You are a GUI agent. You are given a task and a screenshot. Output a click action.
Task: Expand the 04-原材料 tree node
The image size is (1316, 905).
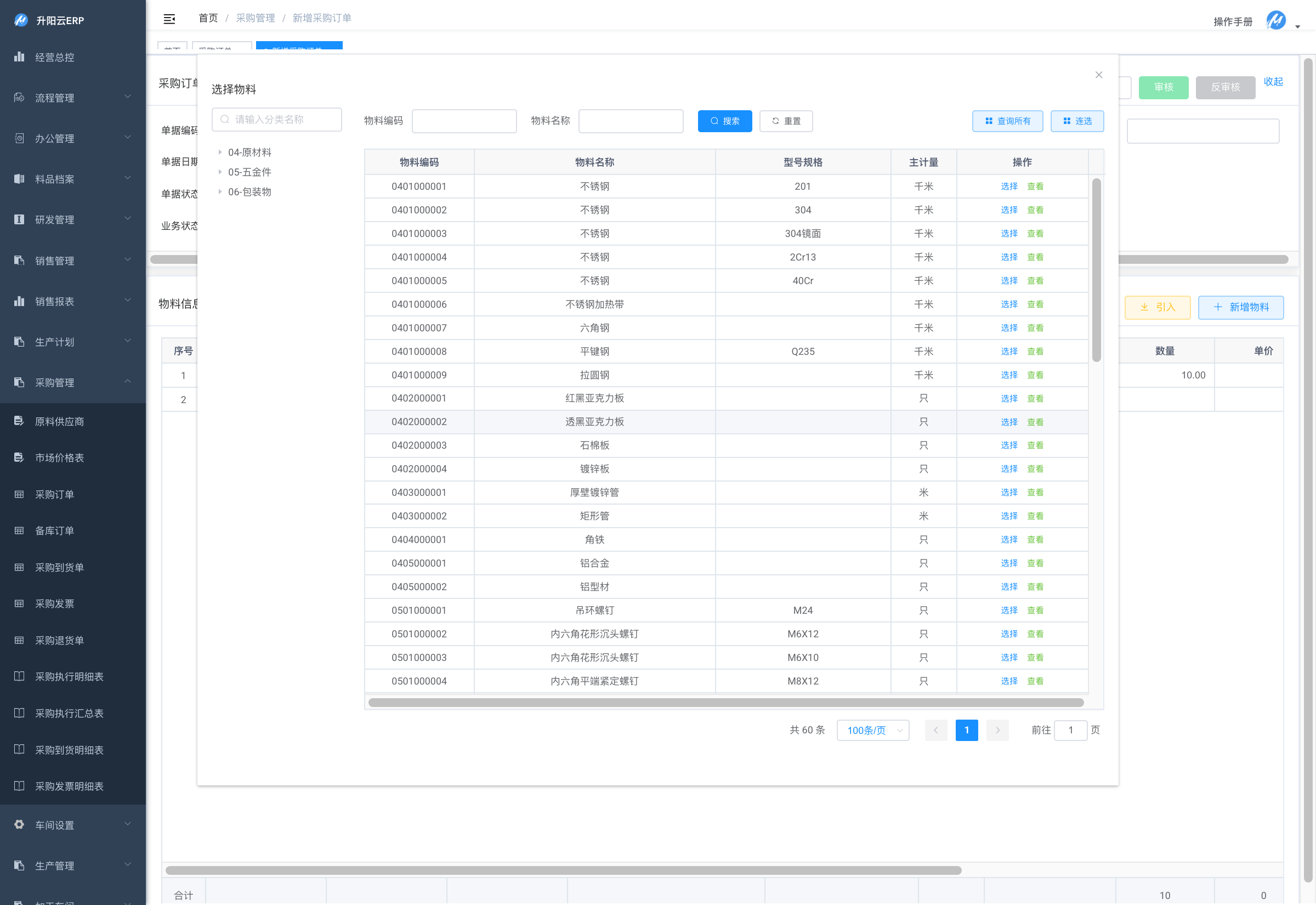[x=220, y=152]
